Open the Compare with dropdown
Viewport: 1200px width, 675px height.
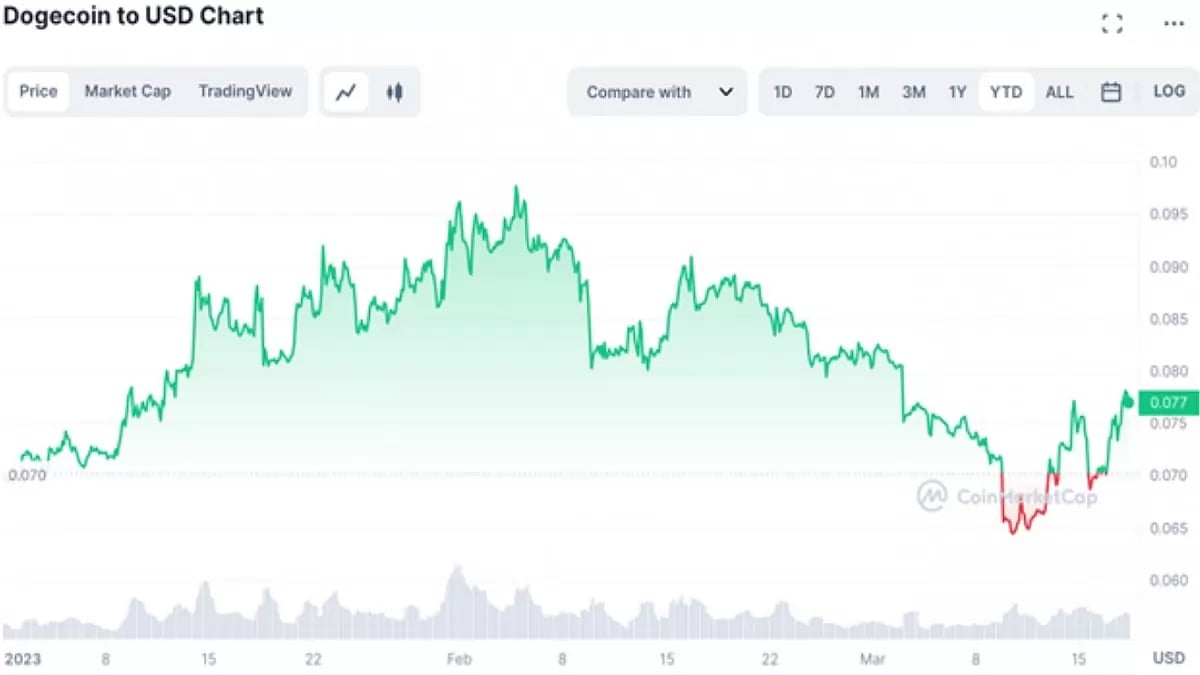(637, 91)
